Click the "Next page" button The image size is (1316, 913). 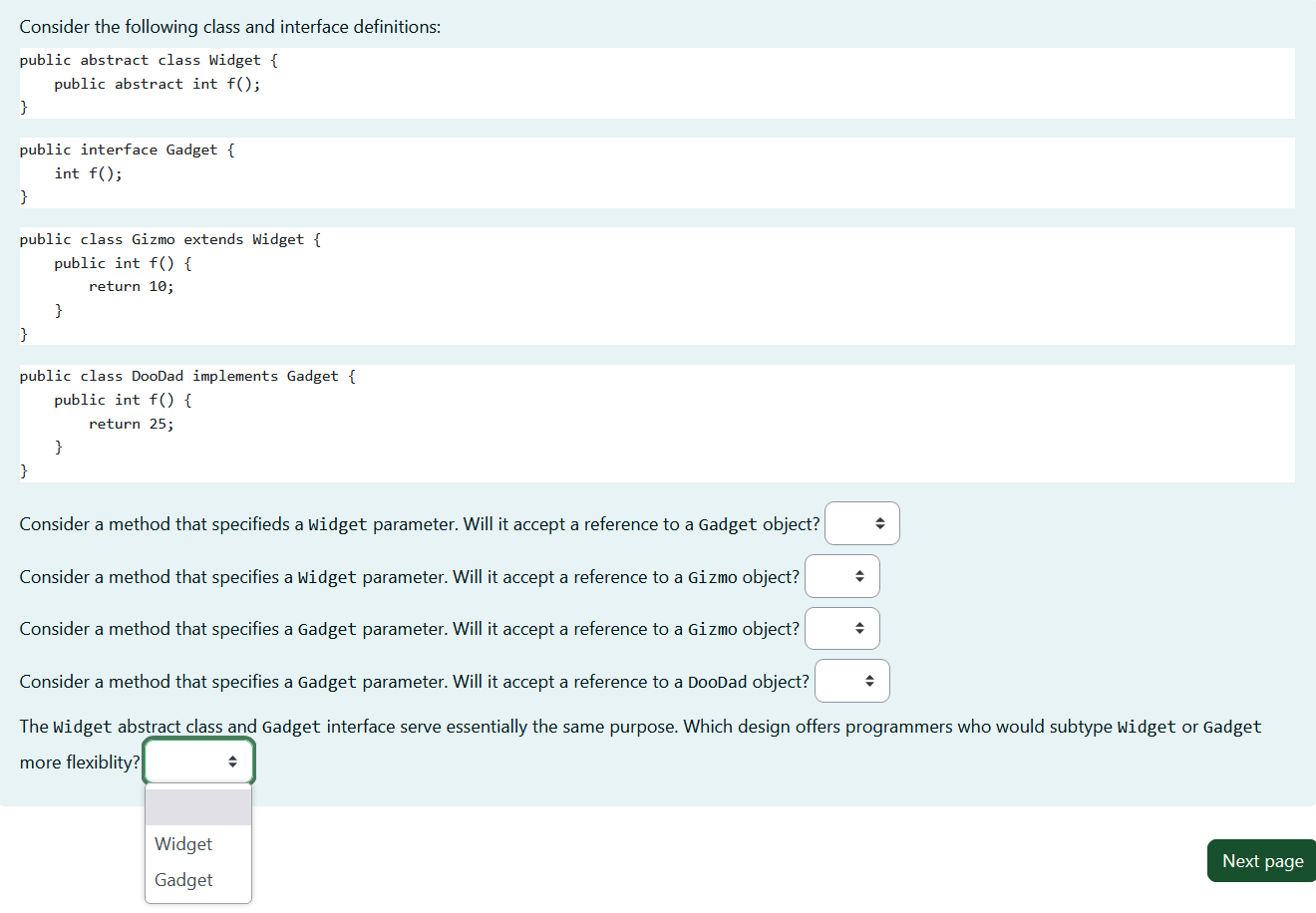tap(1260, 859)
